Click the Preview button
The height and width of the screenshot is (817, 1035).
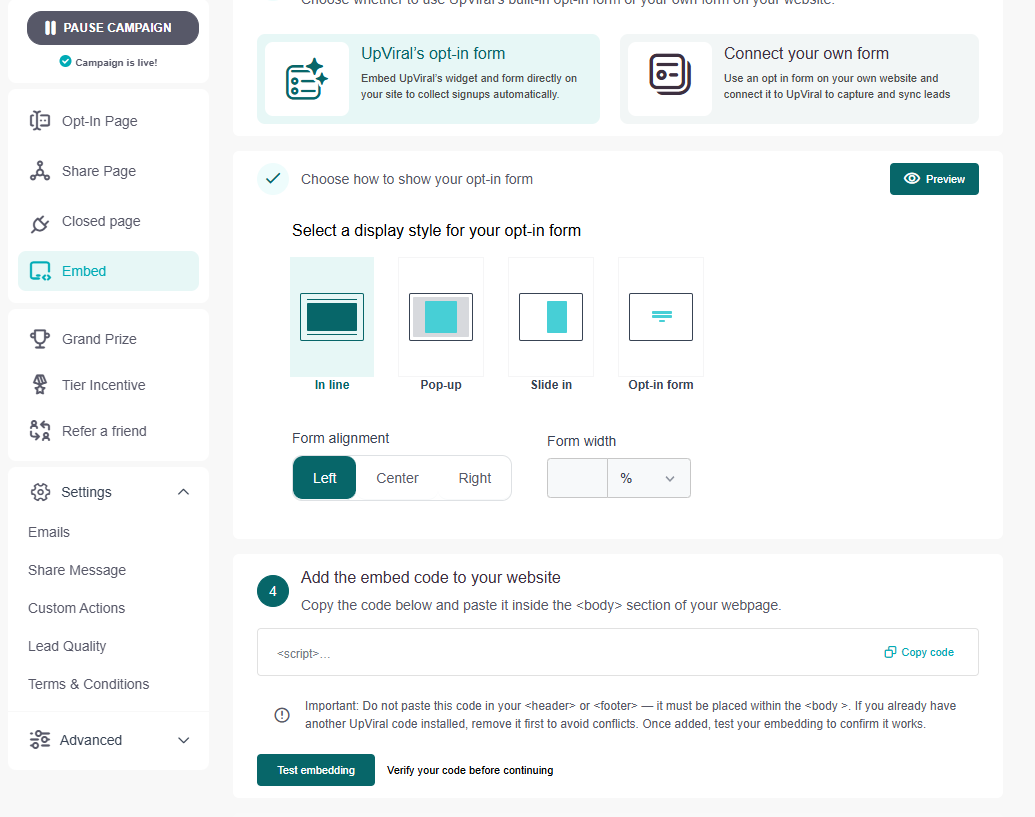[x=934, y=179]
